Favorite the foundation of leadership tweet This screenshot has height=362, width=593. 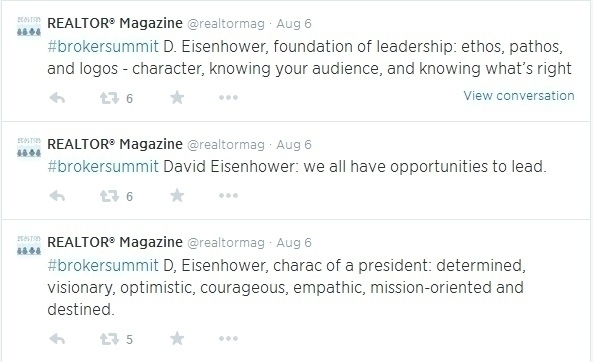coord(177,98)
